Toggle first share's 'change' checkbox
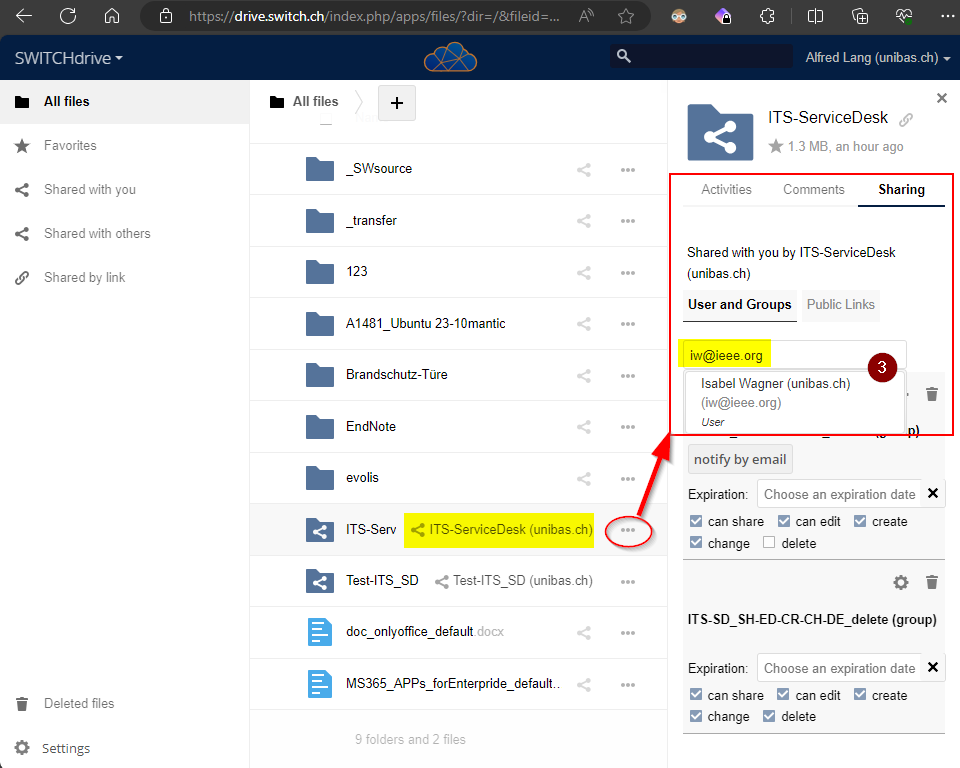This screenshot has width=960, height=768. (696, 543)
